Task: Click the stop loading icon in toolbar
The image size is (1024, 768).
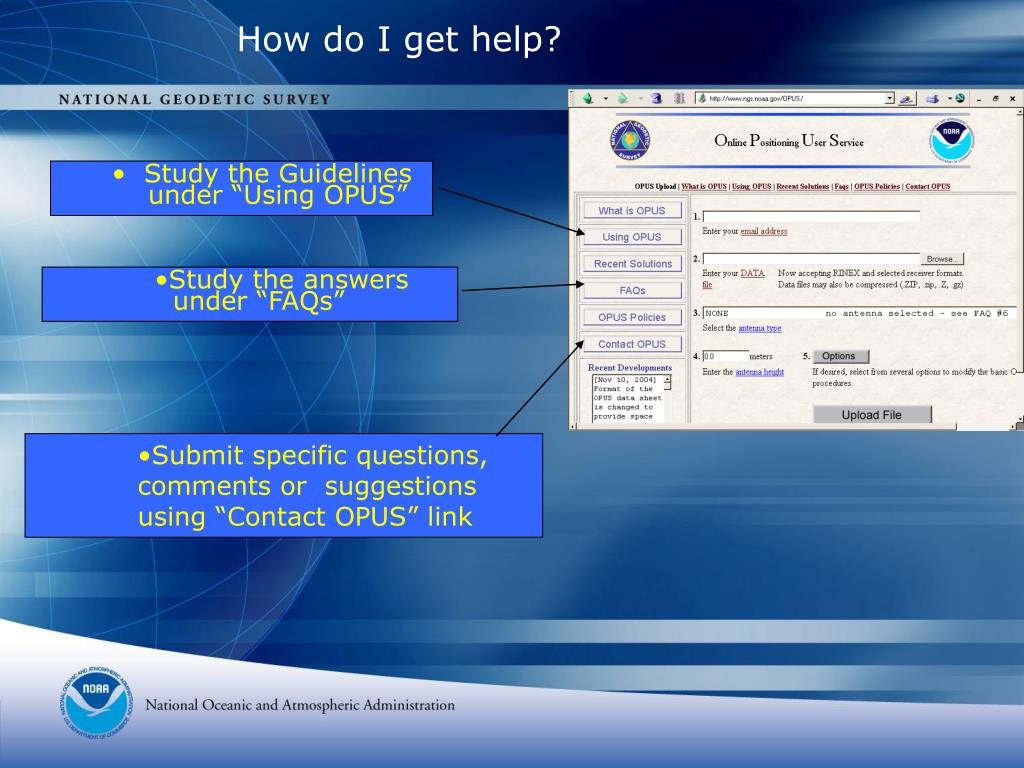Action: pos(679,98)
